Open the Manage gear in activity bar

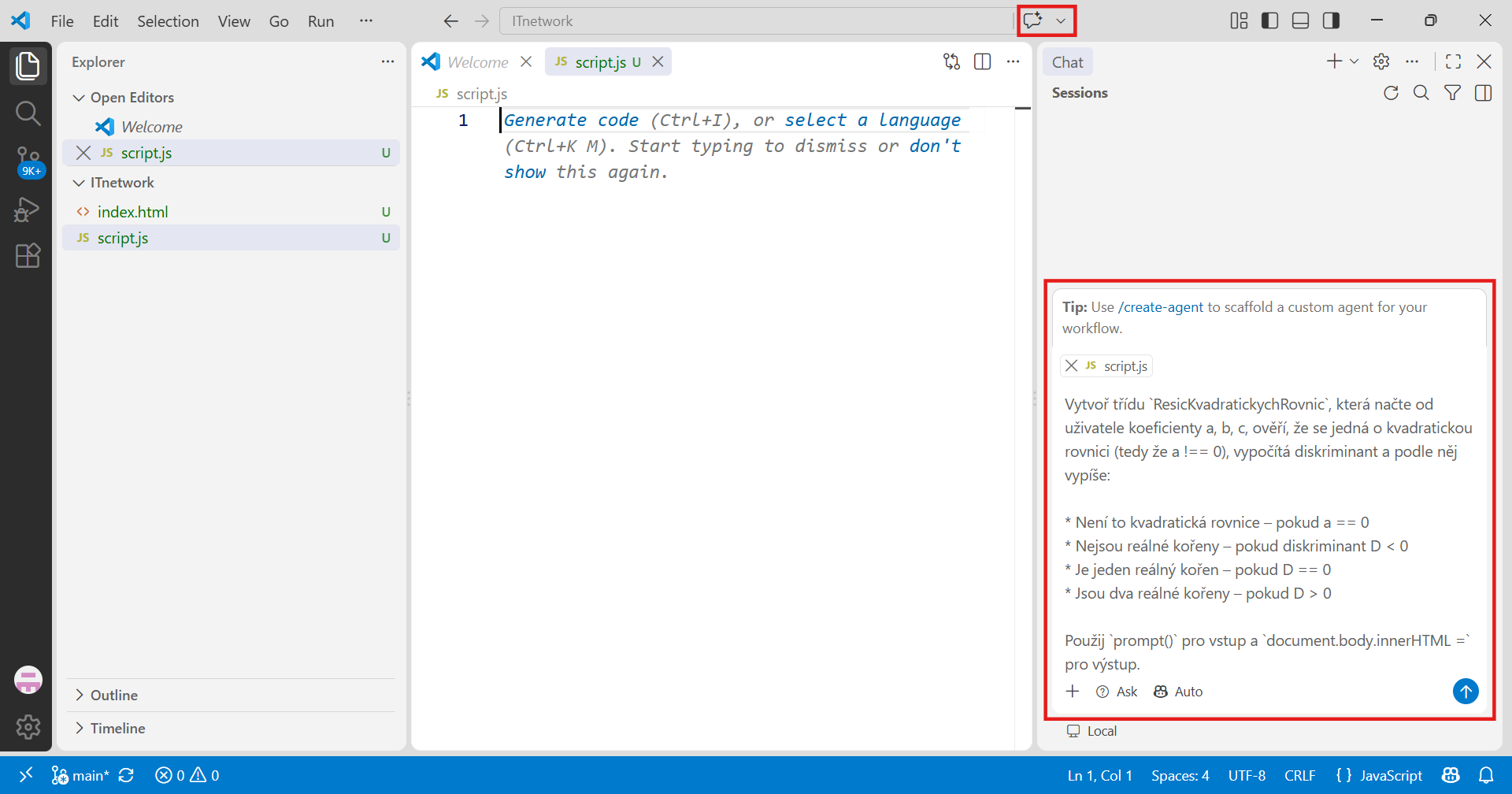click(28, 726)
